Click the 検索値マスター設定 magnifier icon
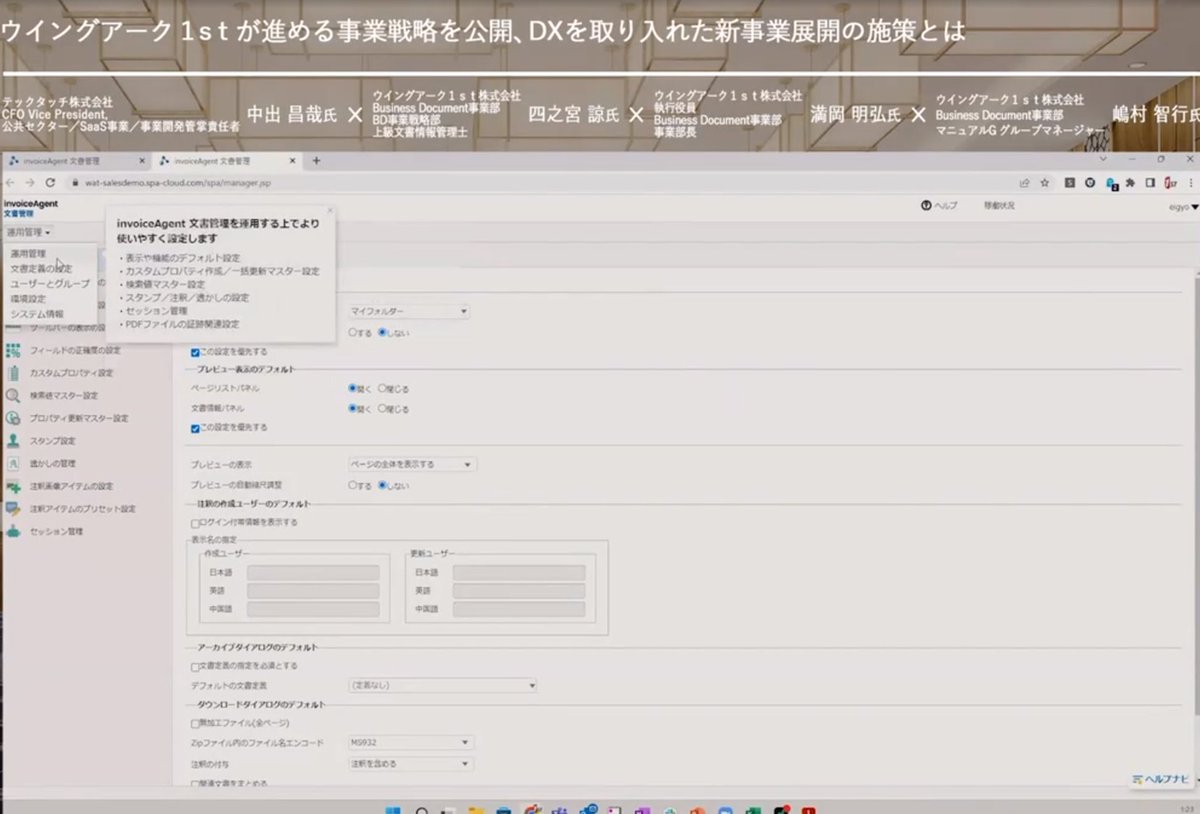The height and width of the screenshot is (814, 1200). pos(13,395)
